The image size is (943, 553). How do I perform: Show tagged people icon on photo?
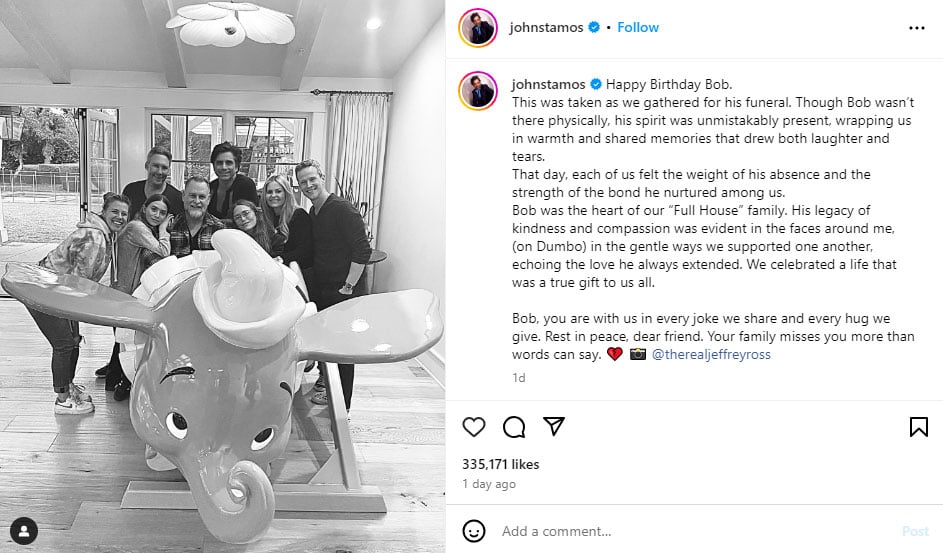(x=24, y=531)
